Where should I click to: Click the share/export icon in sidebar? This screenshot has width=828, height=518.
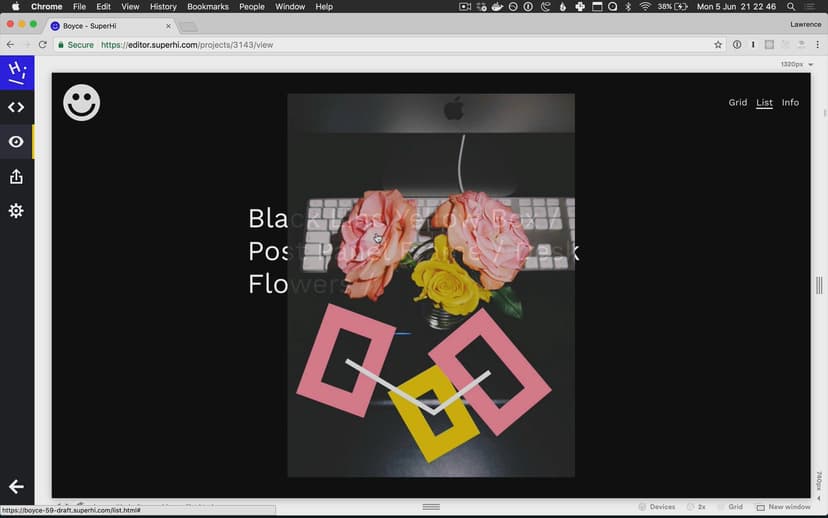16,177
